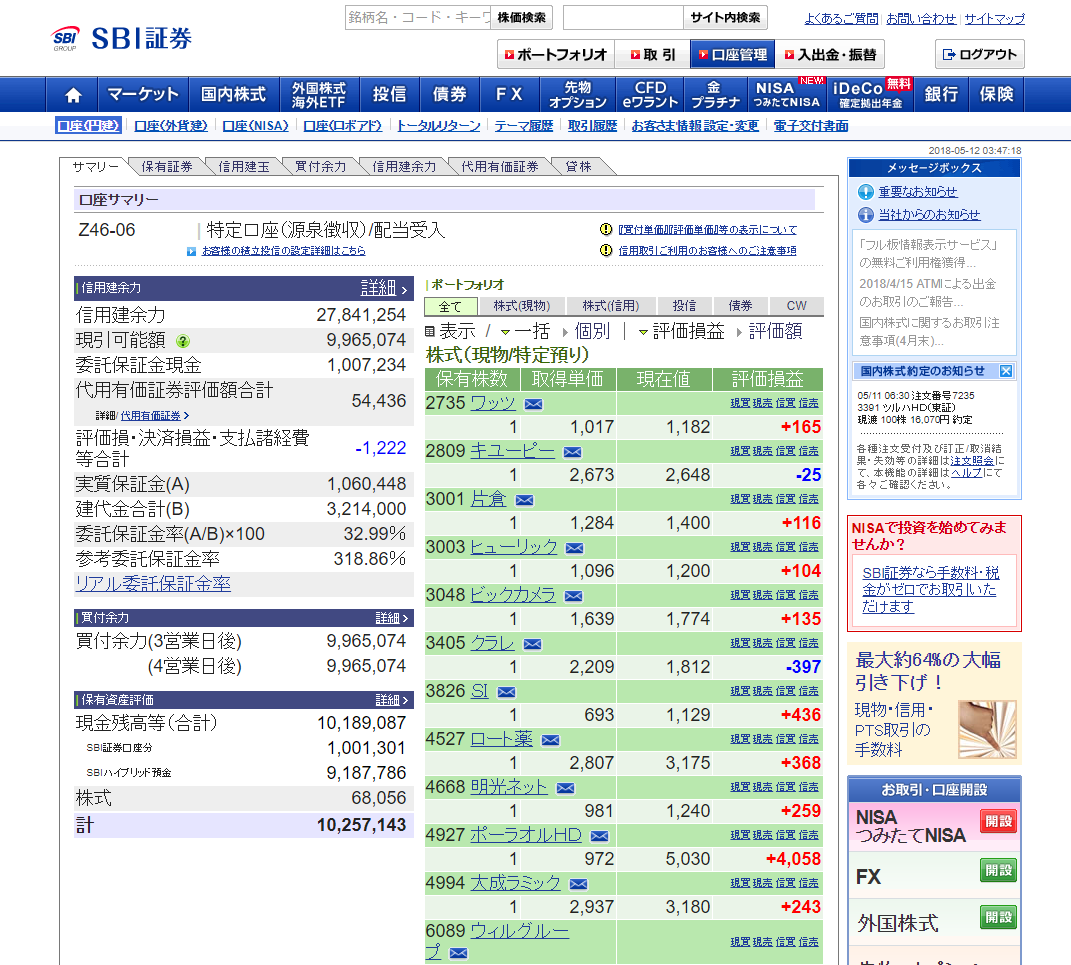Image resolution: width=1071 pixels, height=965 pixels.
Task: Select the 株式(現物) portfolio tab
Action: point(522,306)
